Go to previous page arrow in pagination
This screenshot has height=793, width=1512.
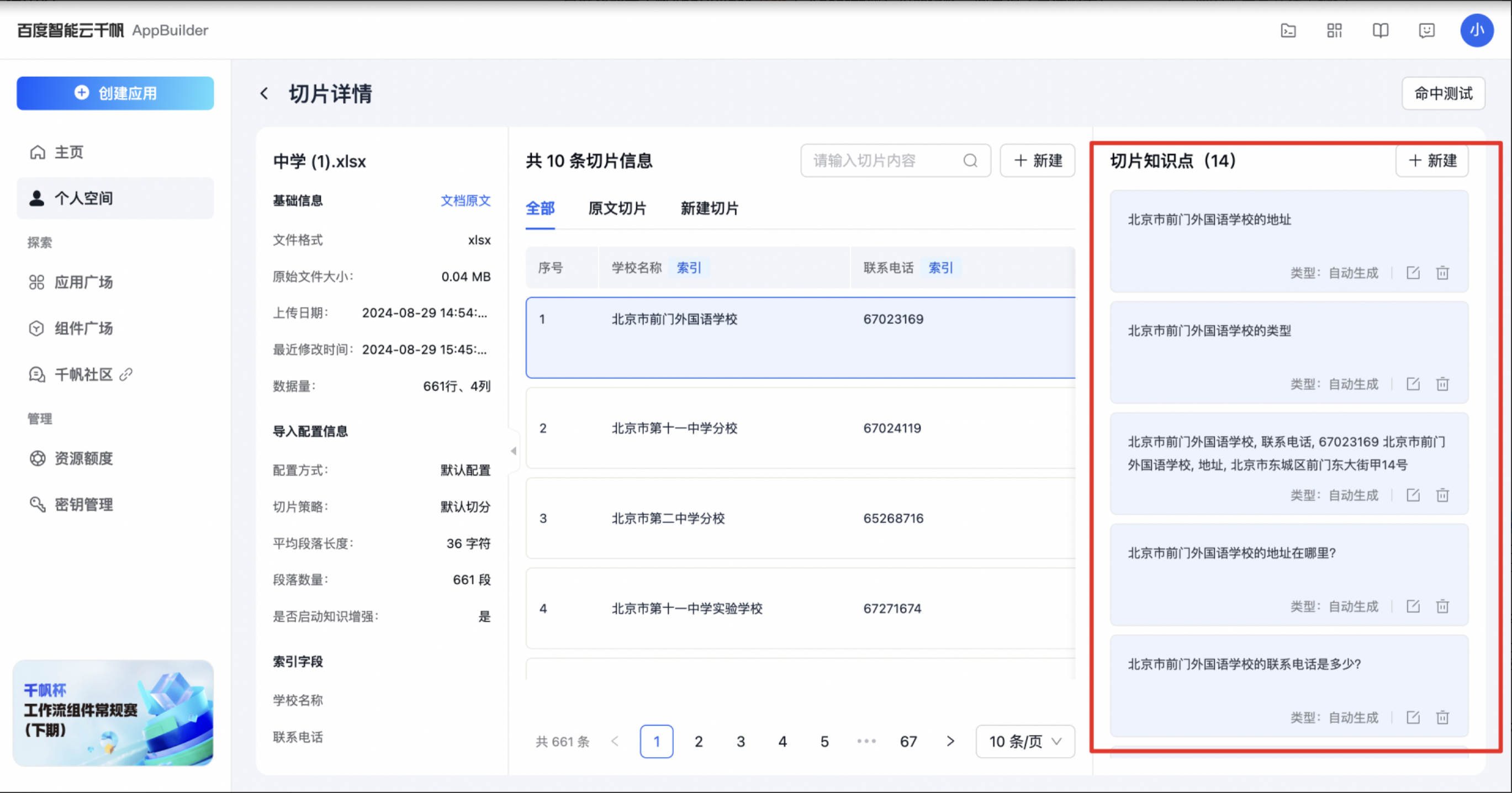tap(615, 741)
